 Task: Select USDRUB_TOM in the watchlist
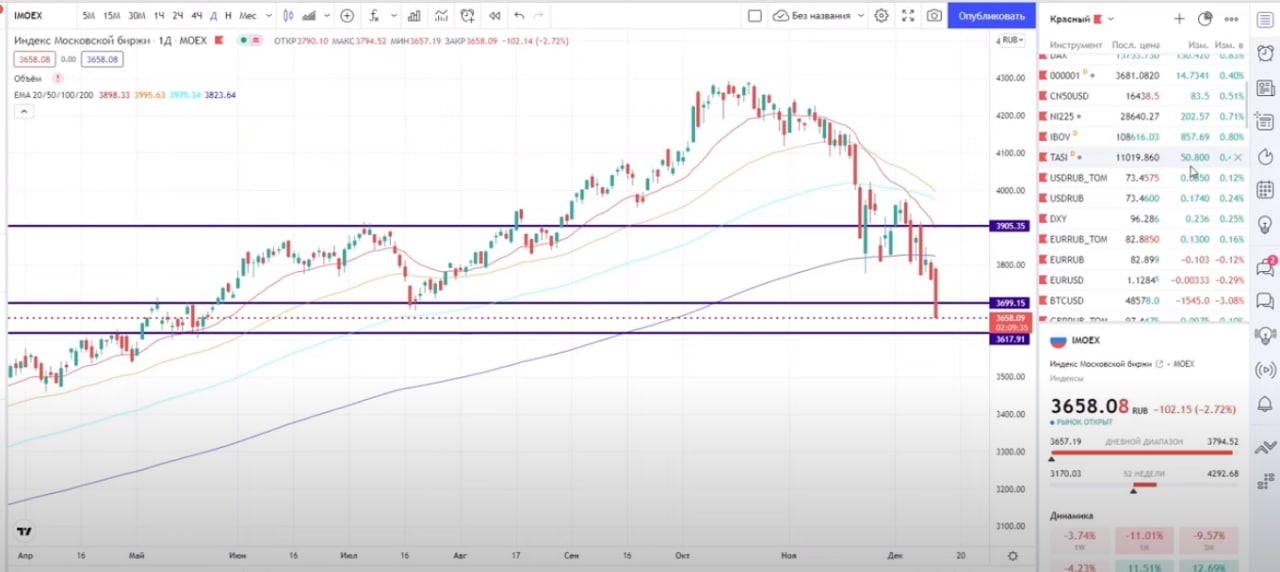pyautogui.click(x=1144, y=178)
